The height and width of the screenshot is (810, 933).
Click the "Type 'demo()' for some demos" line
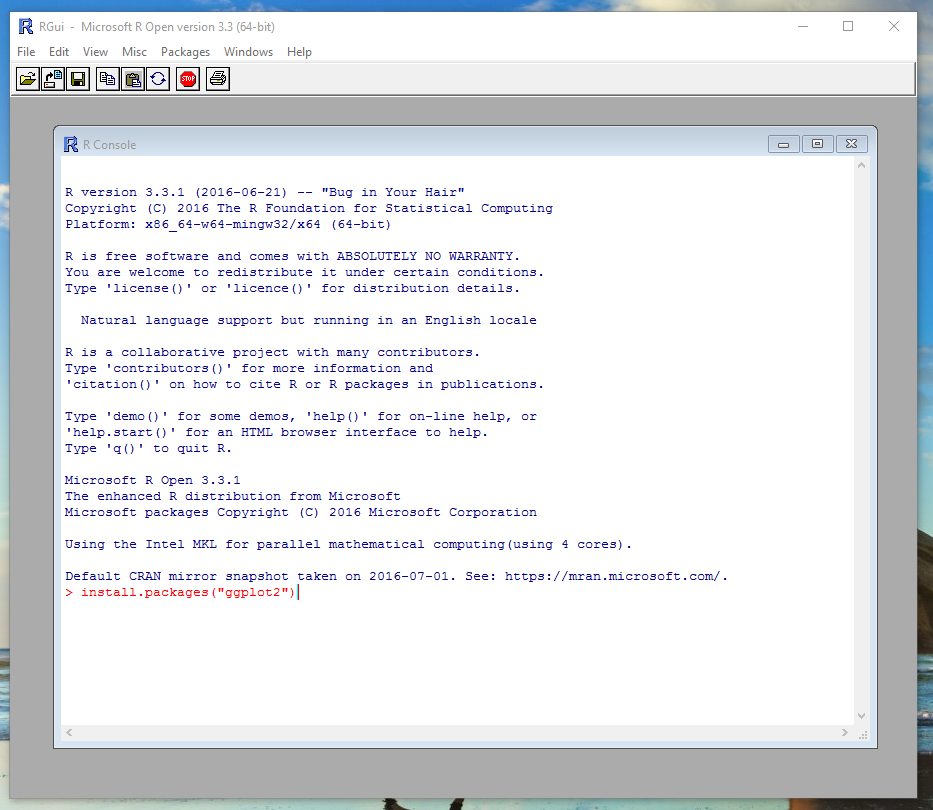300,417
